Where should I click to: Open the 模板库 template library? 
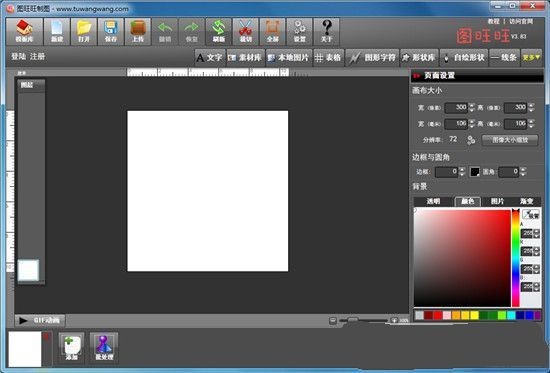(24, 32)
